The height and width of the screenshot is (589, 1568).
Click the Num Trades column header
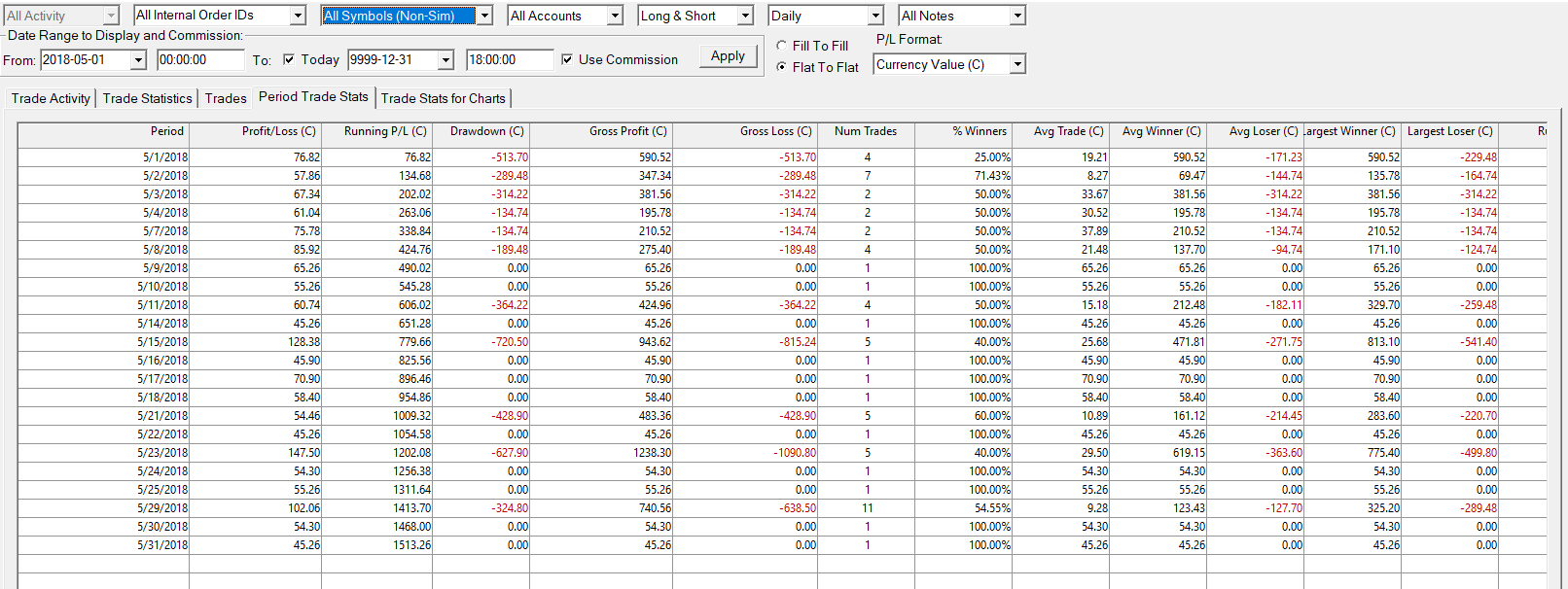click(x=866, y=132)
